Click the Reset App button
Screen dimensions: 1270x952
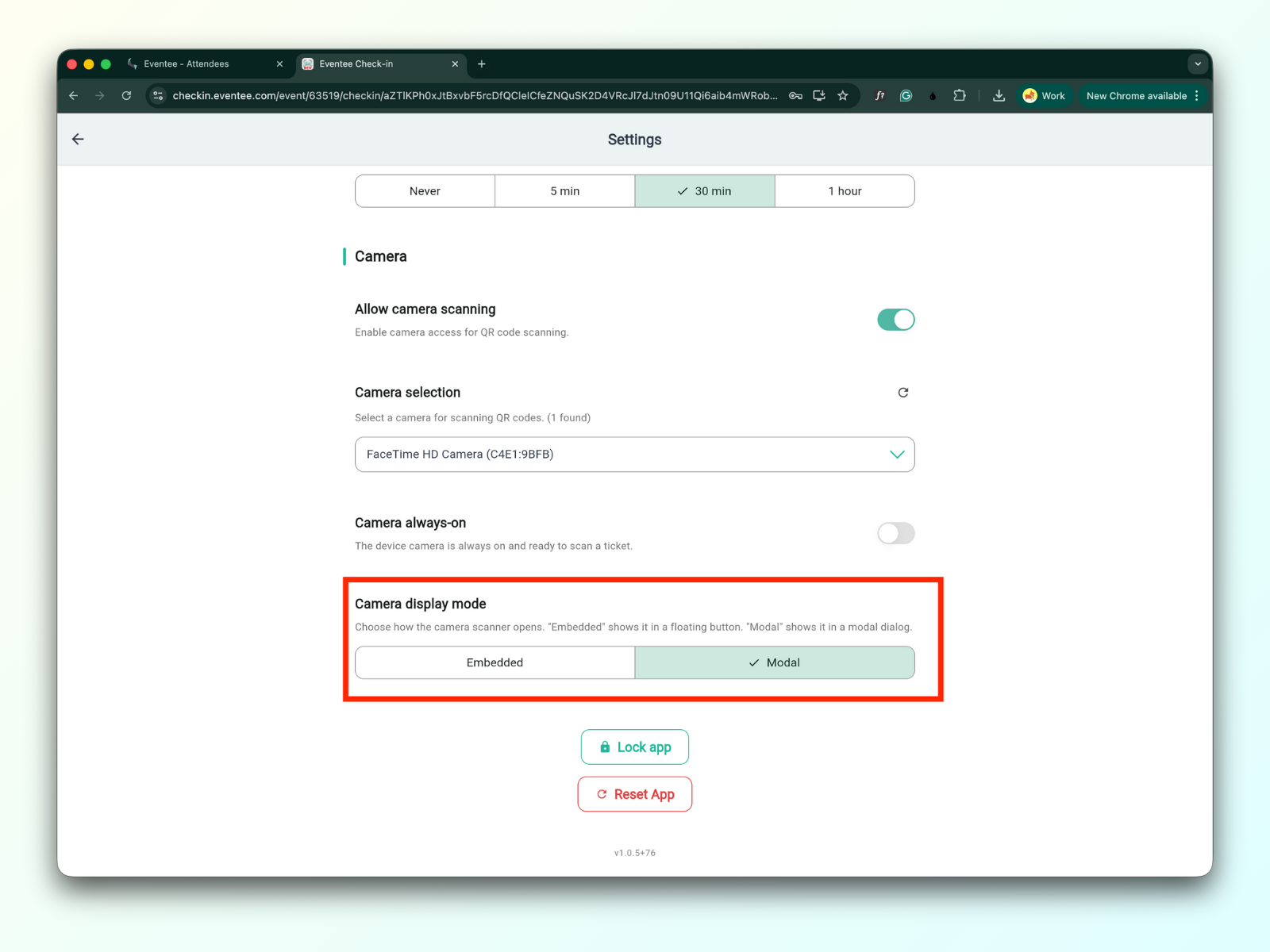(635, 794)
